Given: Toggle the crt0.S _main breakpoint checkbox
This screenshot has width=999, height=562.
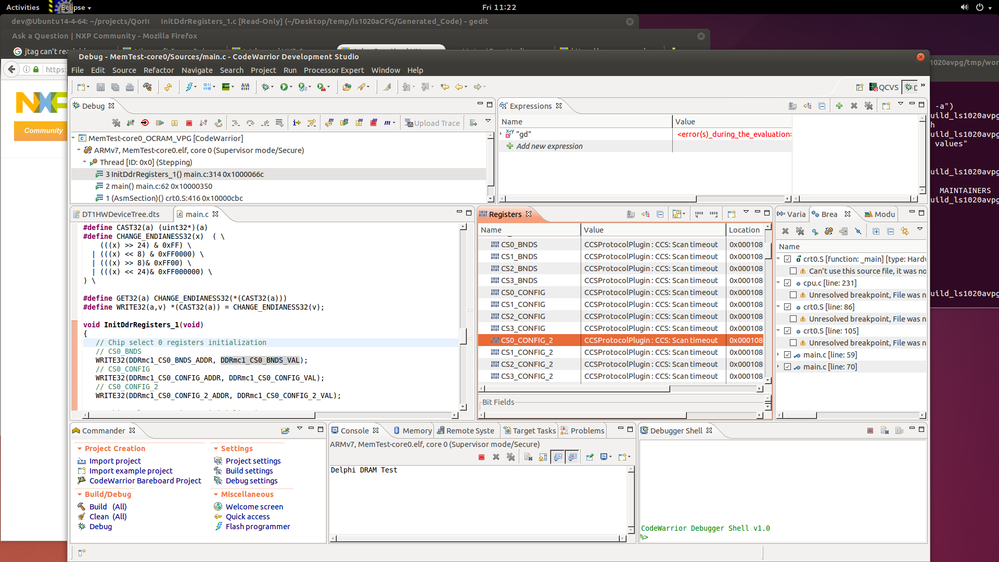Looking at the screenshot, I should (787, 259).
